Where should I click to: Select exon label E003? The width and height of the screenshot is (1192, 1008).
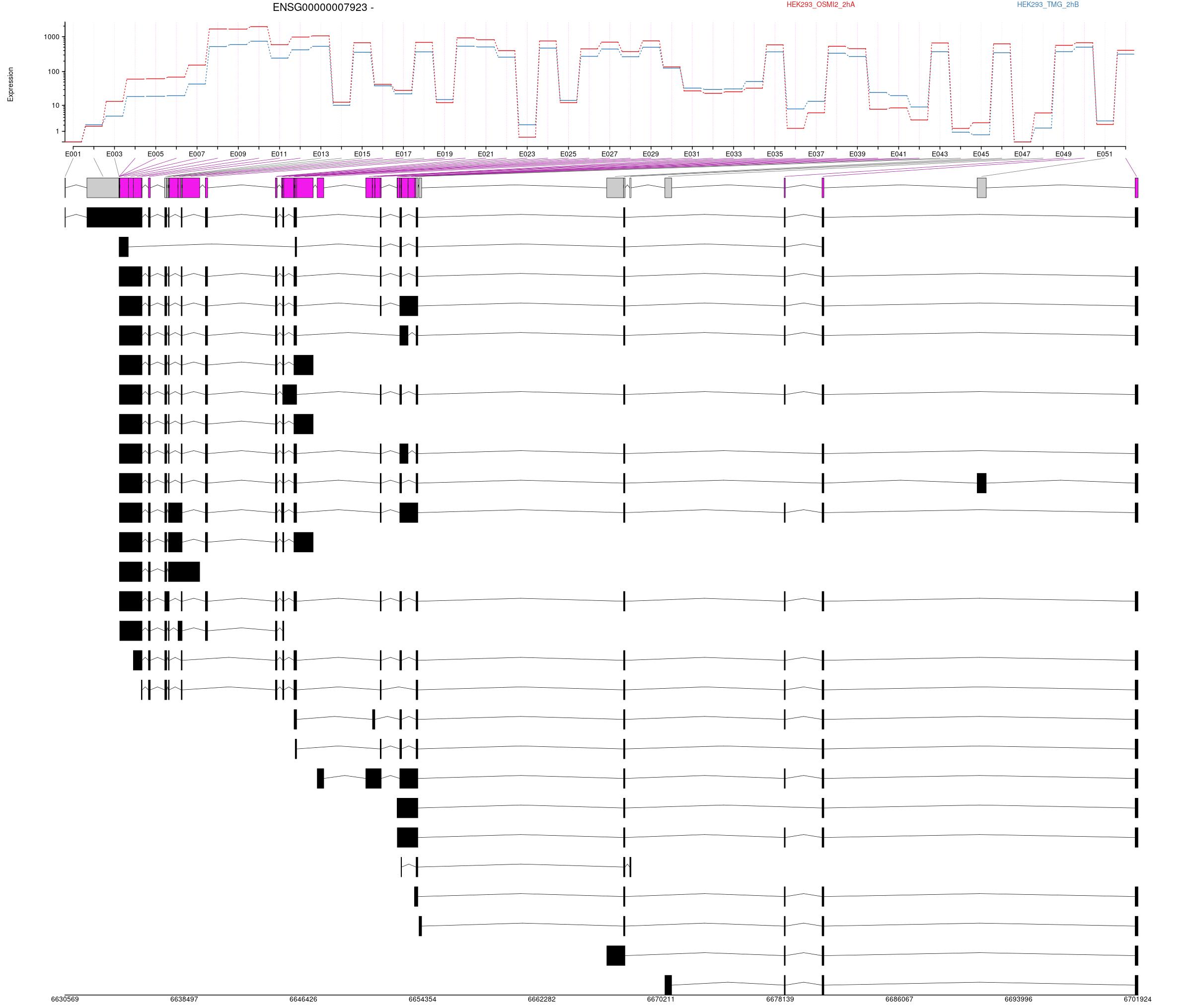(114, 154)
